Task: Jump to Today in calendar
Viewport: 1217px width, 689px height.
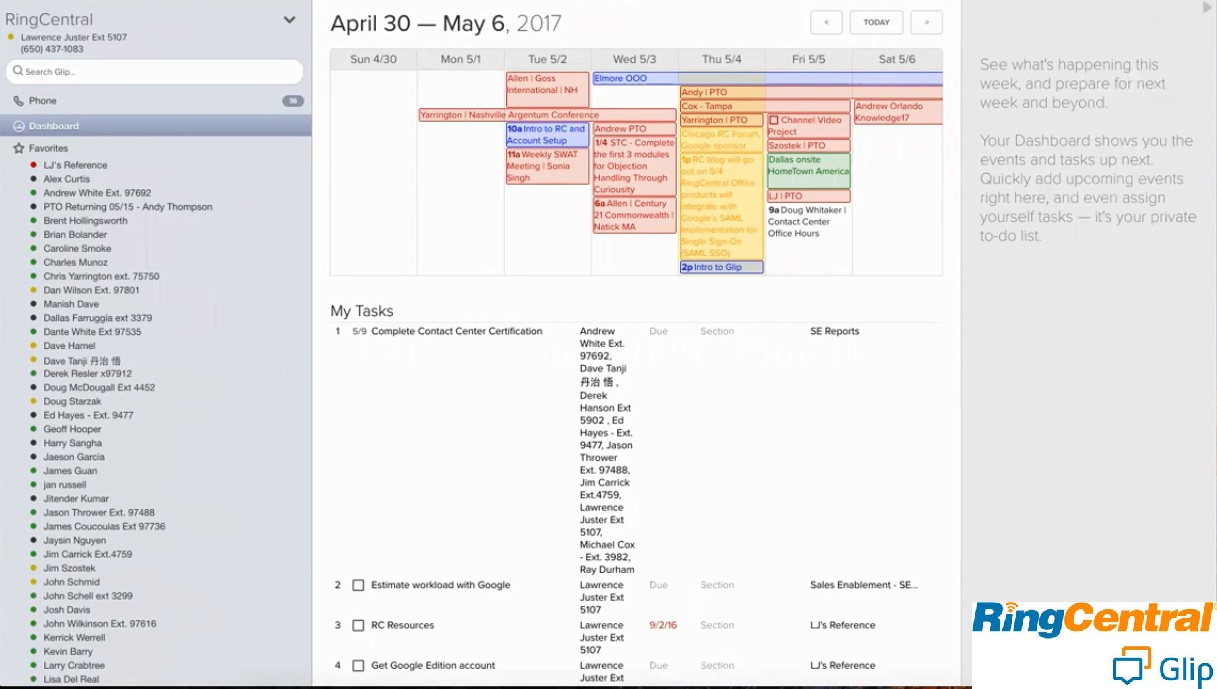Action: point(876,22)
